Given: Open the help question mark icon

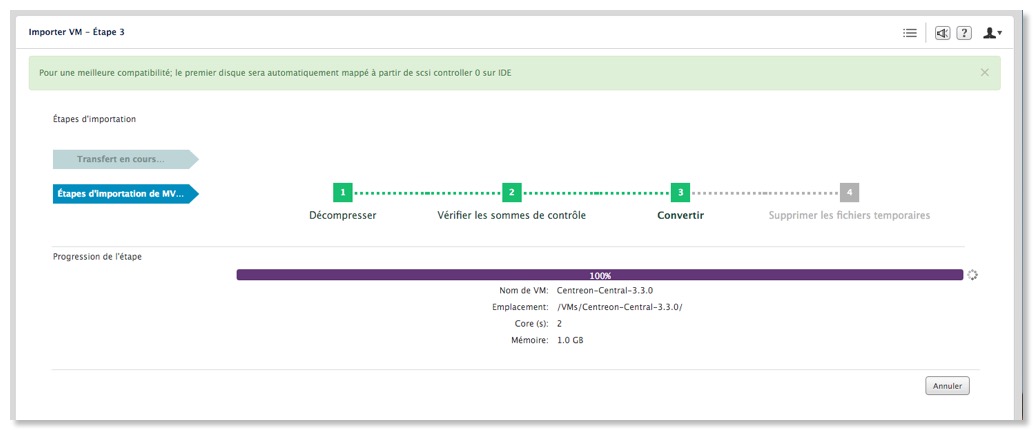Looking at the screenshot, I should click(x=964, y=33).
